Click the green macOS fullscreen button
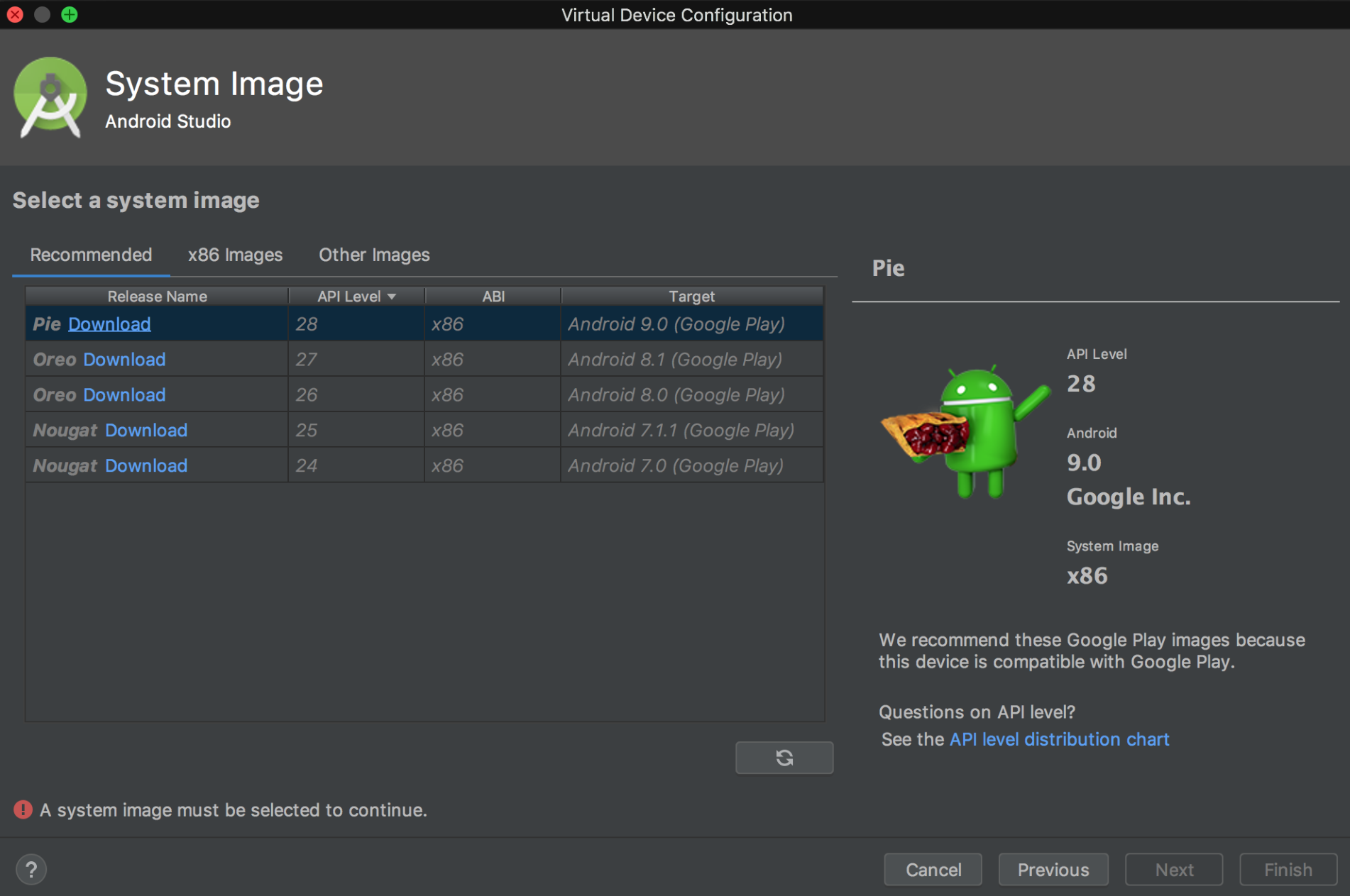Image resolution: width=1350 pixels, height=896 pixels. [x=70, y=14]
